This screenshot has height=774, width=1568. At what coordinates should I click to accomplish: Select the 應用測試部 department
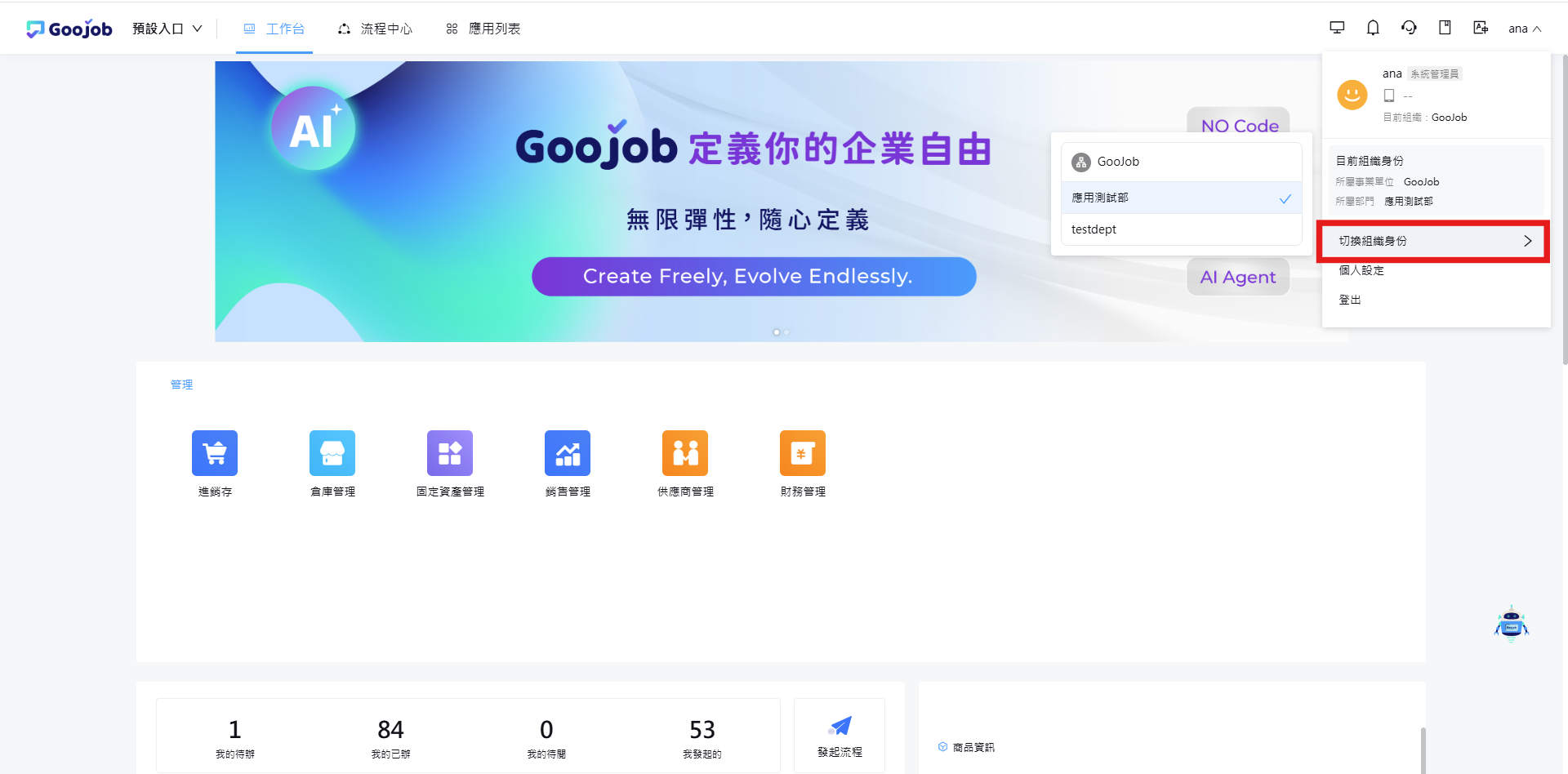tap(1181, 198)
